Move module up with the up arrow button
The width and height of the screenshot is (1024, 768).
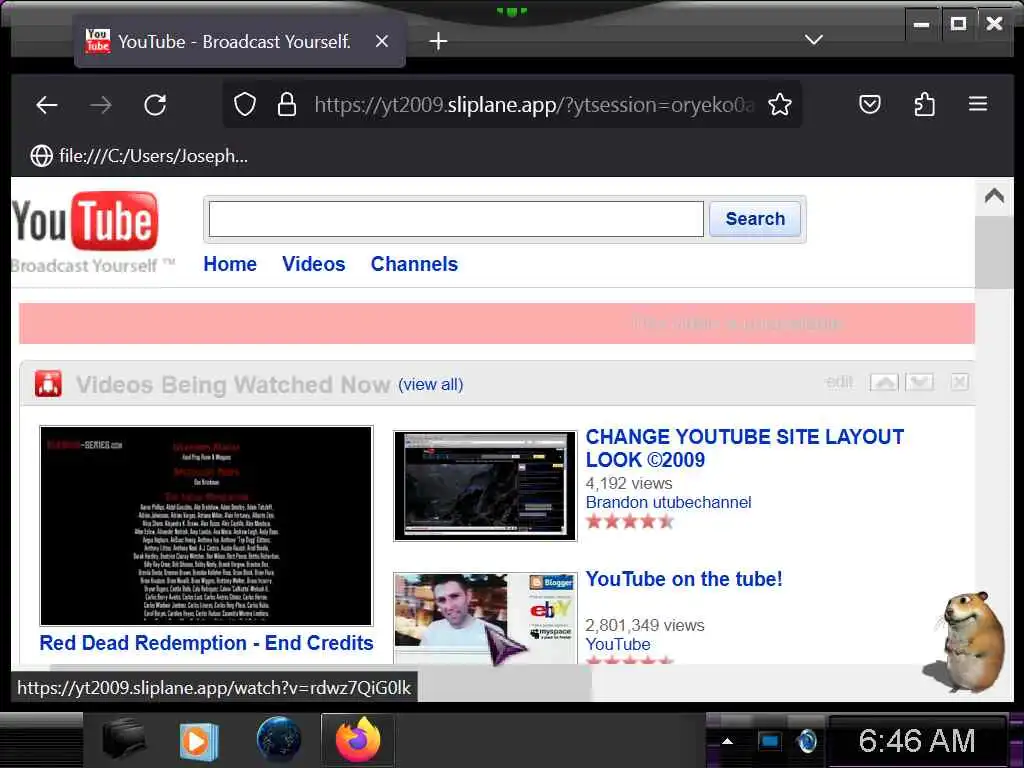pyautogui.click(x=884, y=383)
